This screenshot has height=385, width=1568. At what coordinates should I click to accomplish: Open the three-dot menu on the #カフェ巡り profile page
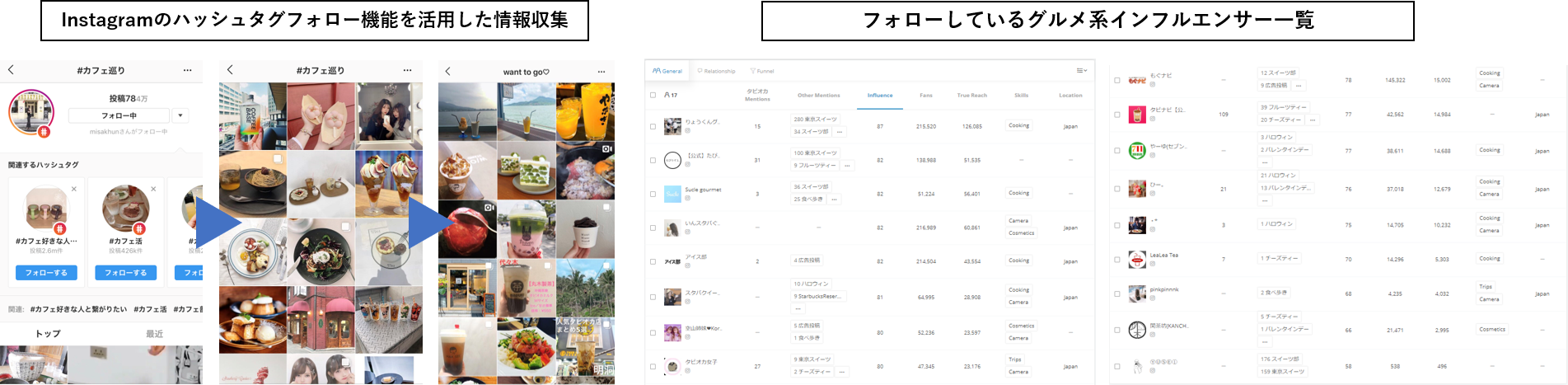188,70
